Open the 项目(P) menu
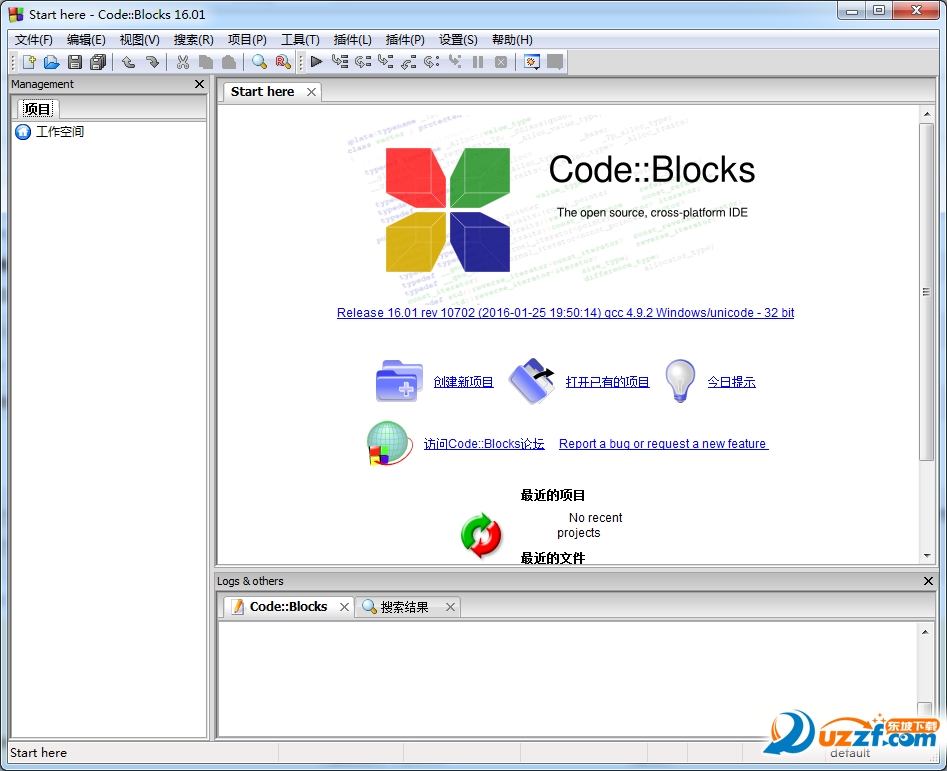 (x=247, y=40)
